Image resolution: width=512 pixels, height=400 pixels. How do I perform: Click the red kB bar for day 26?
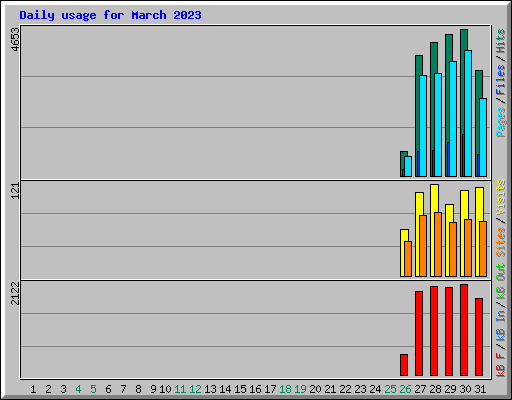[x=404, y=365]
